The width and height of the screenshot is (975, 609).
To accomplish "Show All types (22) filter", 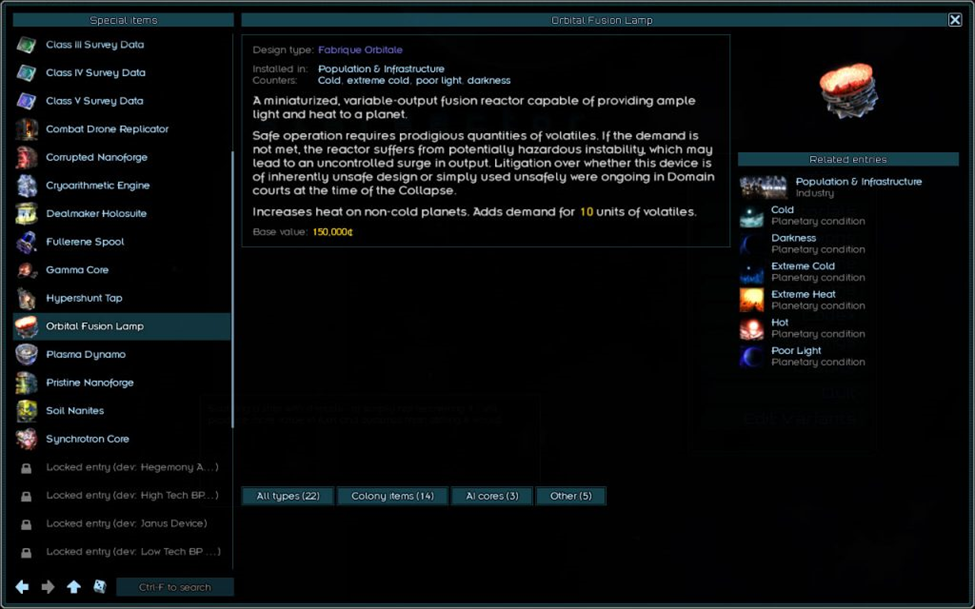I will [288, 496].
